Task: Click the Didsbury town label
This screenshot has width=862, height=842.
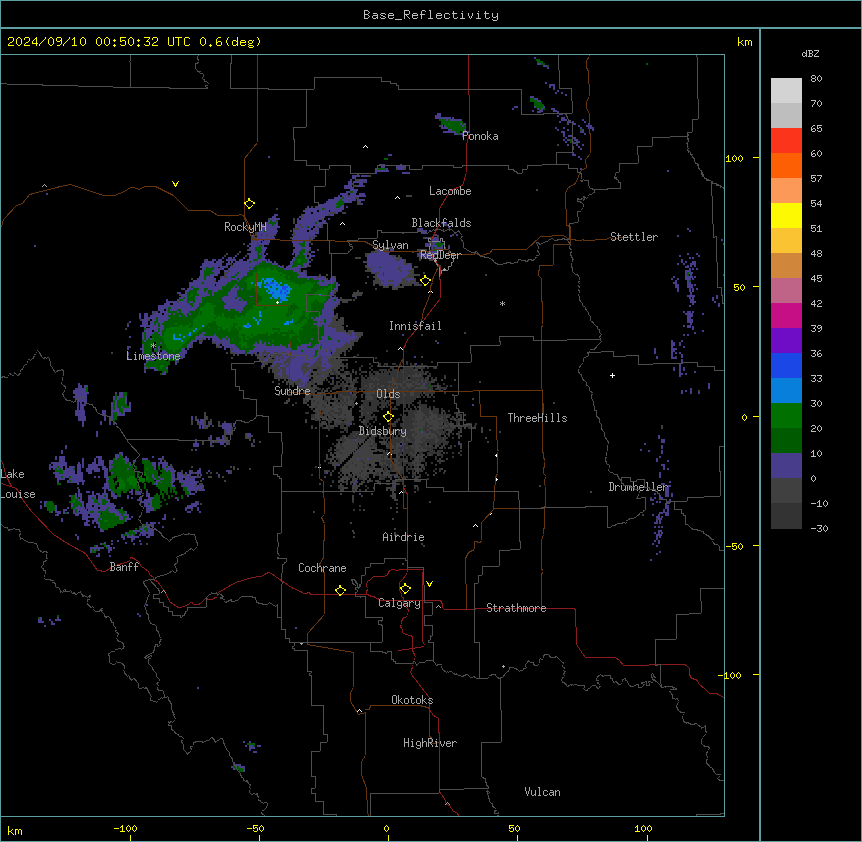Action: [383, 431]
